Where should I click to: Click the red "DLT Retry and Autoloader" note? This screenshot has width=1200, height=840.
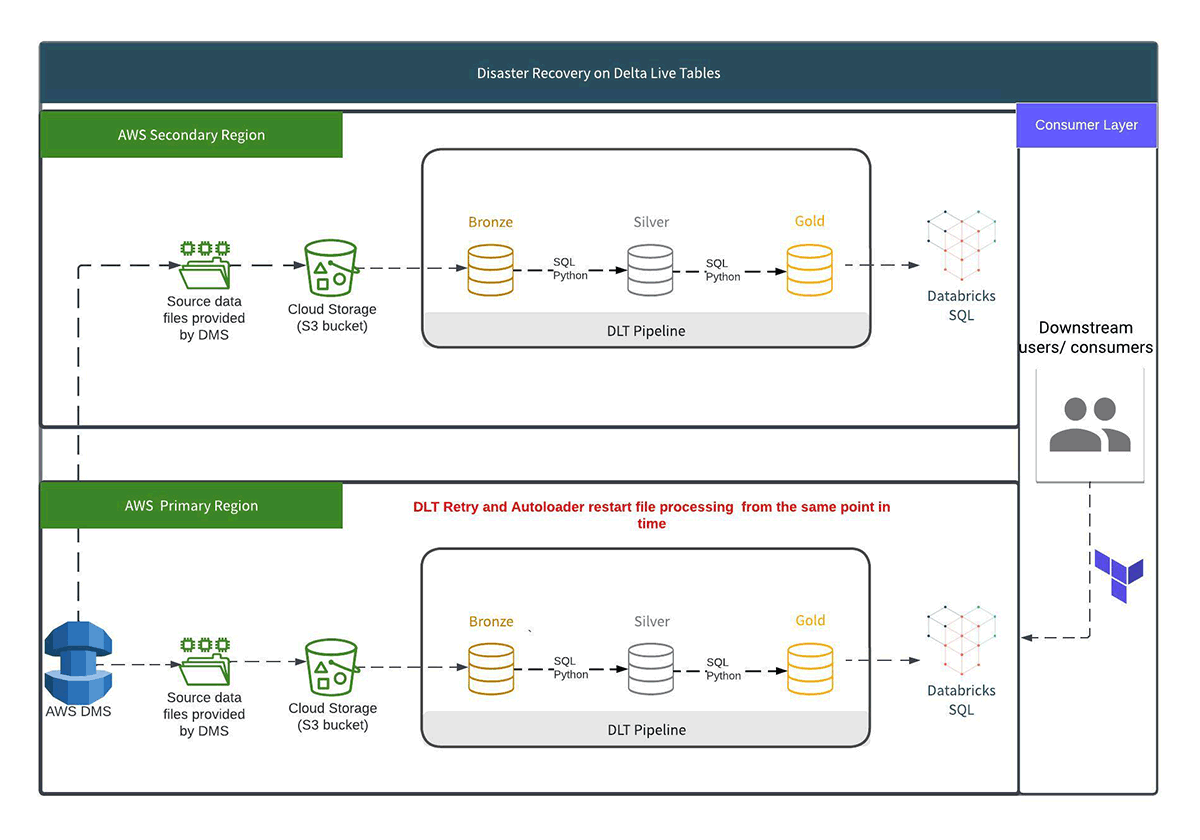(651, 515)
